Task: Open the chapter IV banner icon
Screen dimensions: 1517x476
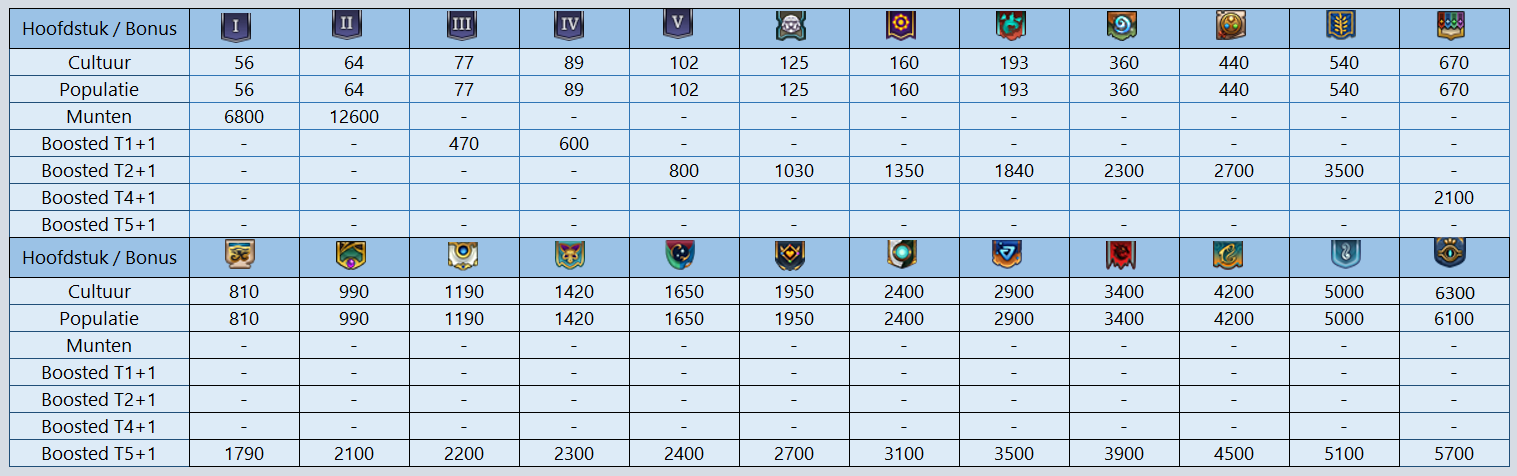Action: point(572,27)
